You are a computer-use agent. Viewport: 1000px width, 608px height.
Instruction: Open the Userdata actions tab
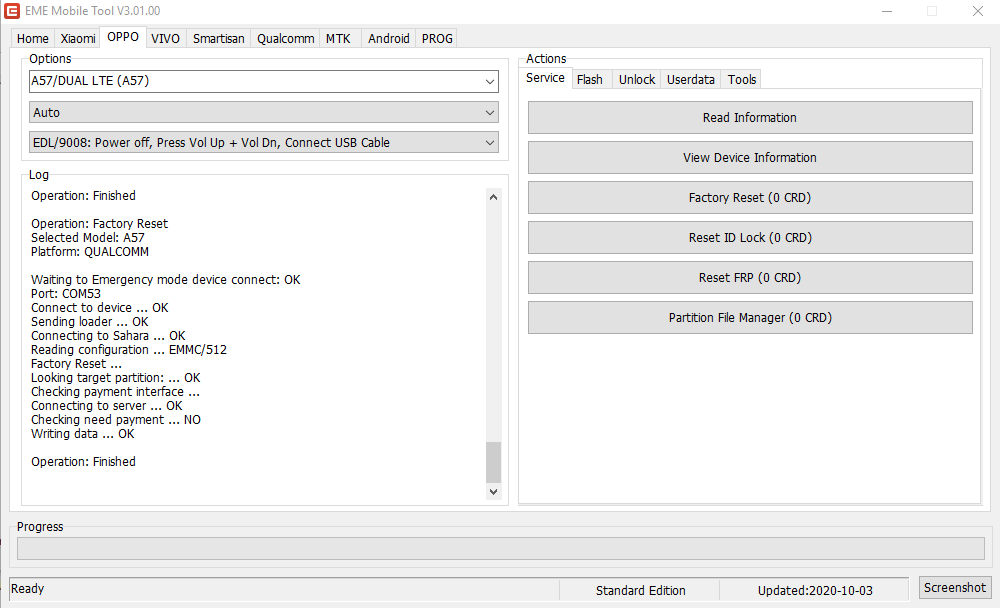[x=691, y=79]
